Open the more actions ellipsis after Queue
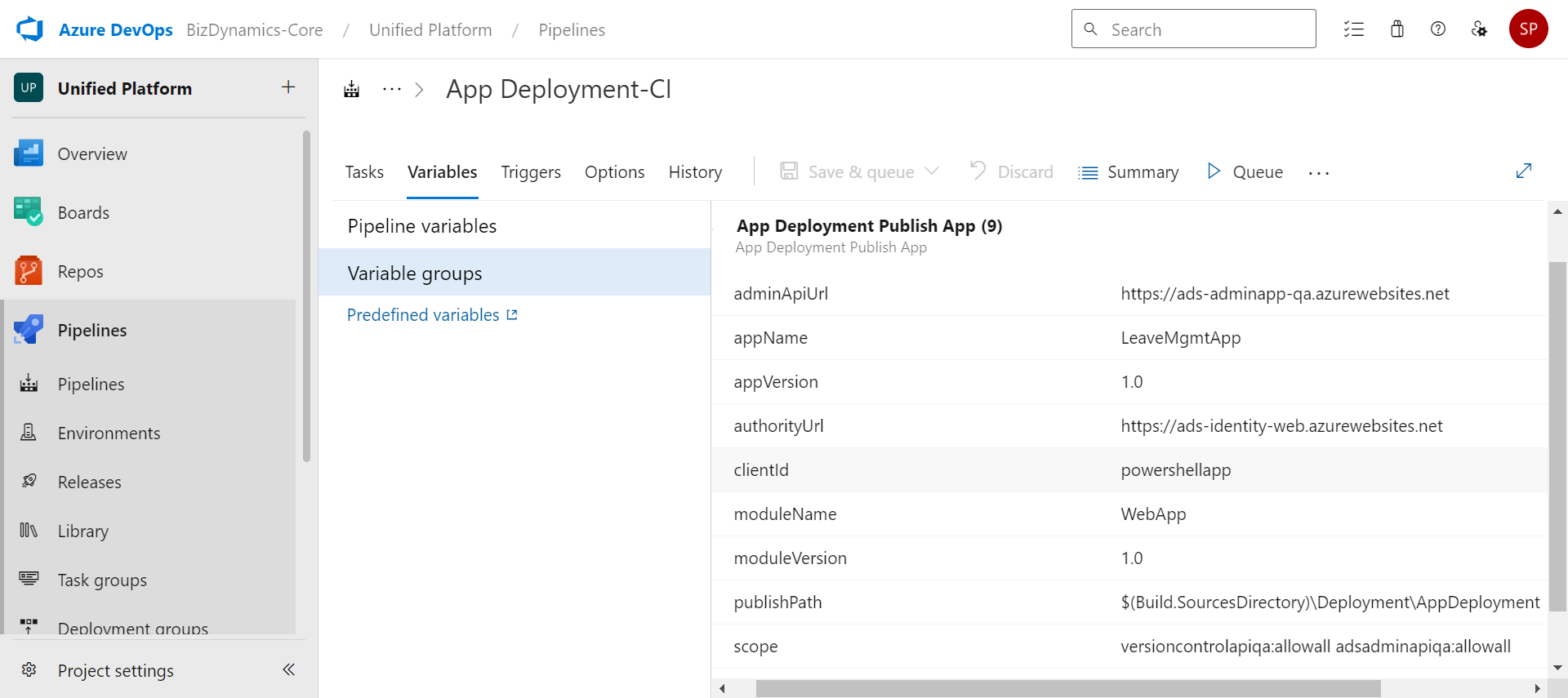This screenshot has width=1568, height=698. 1319,172
